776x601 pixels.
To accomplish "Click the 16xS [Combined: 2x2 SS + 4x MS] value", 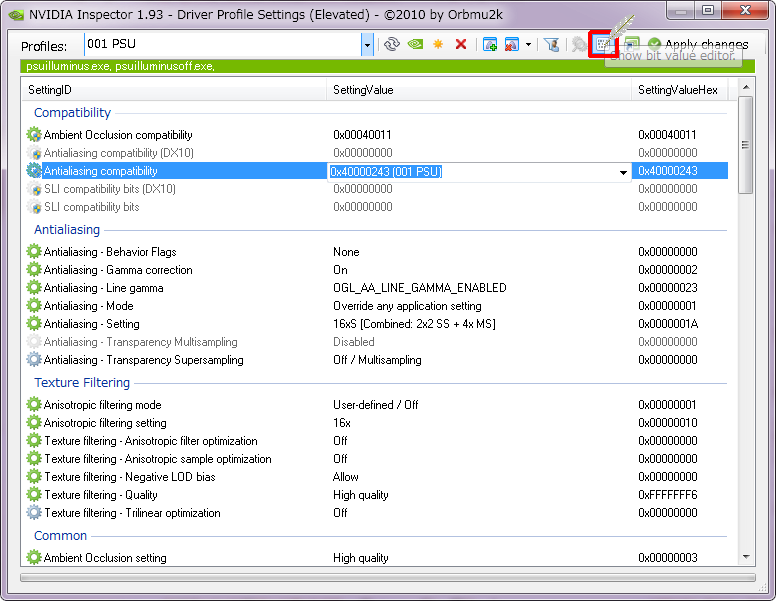I will point(414,324).
